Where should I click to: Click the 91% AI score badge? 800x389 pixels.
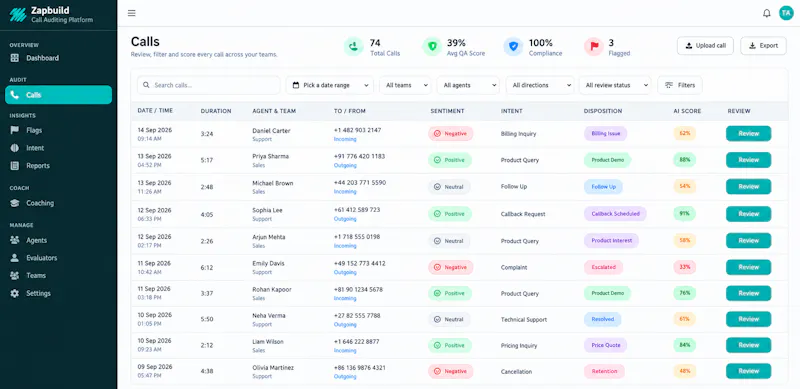[685, 214]
